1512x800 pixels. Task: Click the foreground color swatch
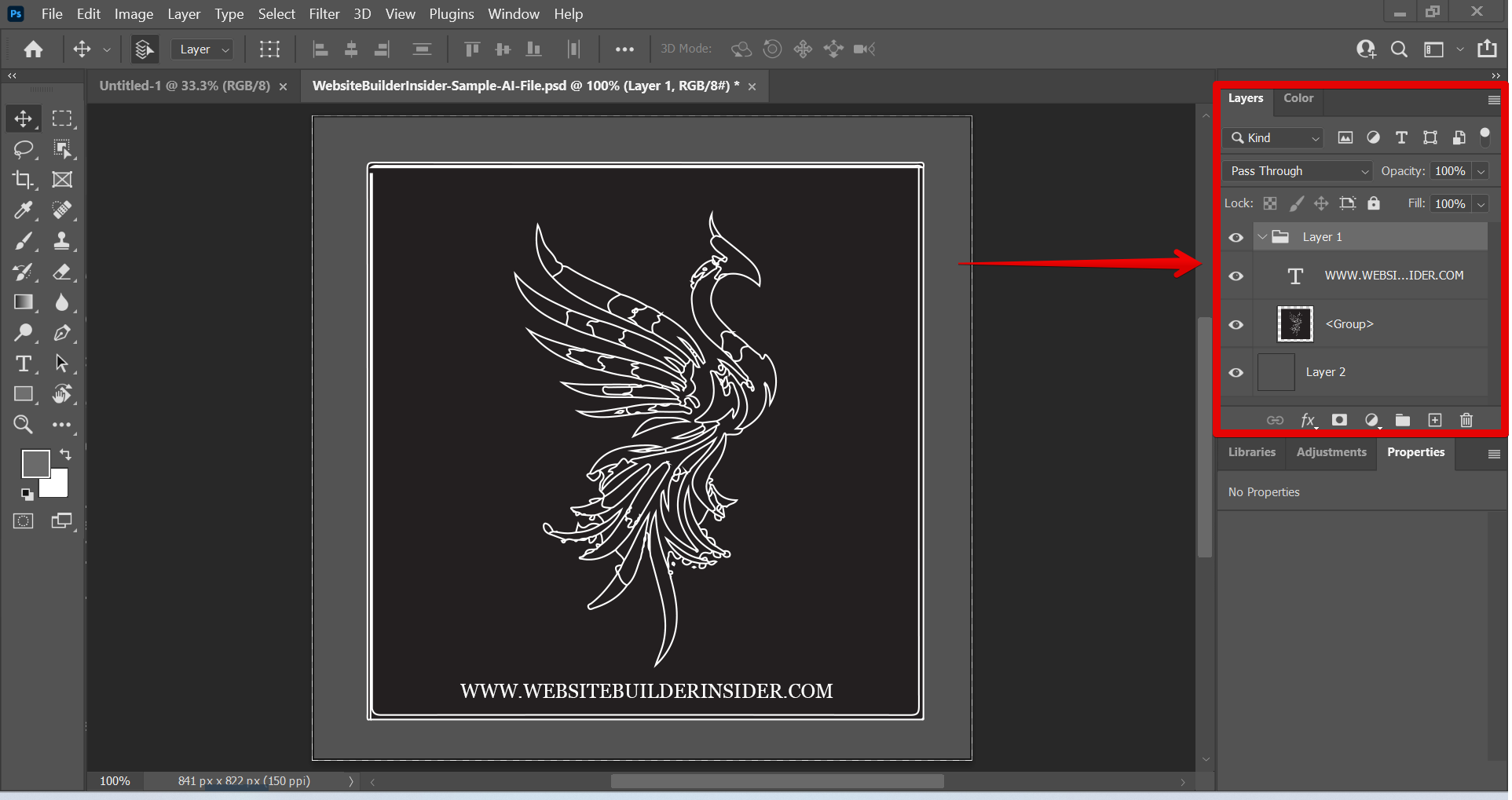click(35, 464)
